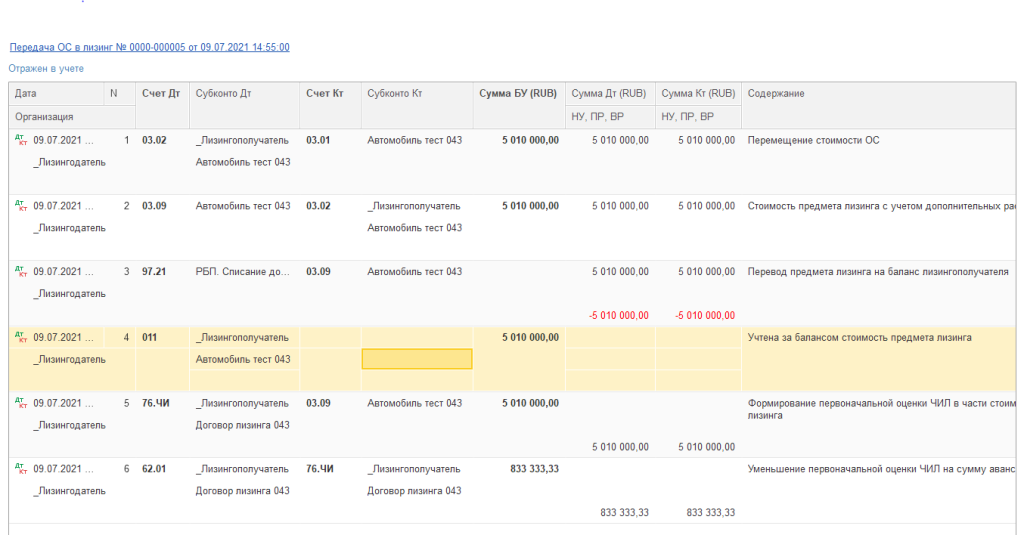Click the Дт/Кт icon in highlighted row 4
Viewport: 1024px width, 535px height.
pyautogui.click(x=20, y=338)
